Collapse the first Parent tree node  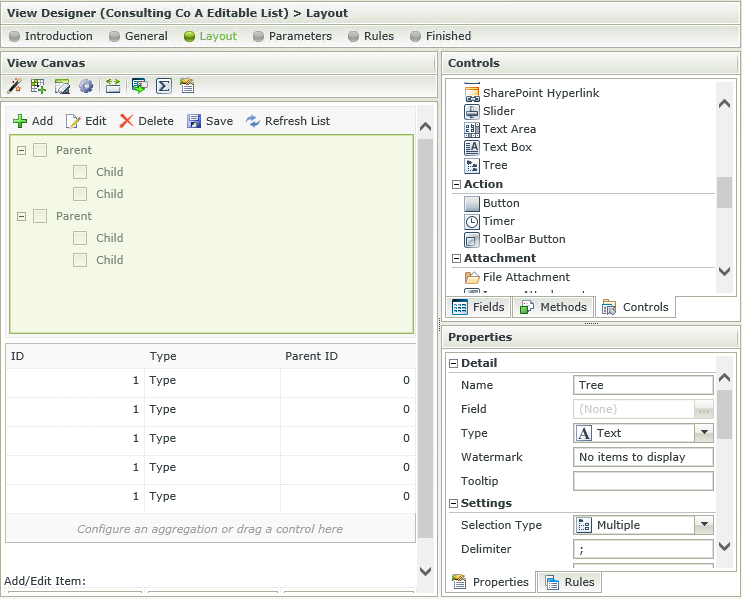[21, 150]
